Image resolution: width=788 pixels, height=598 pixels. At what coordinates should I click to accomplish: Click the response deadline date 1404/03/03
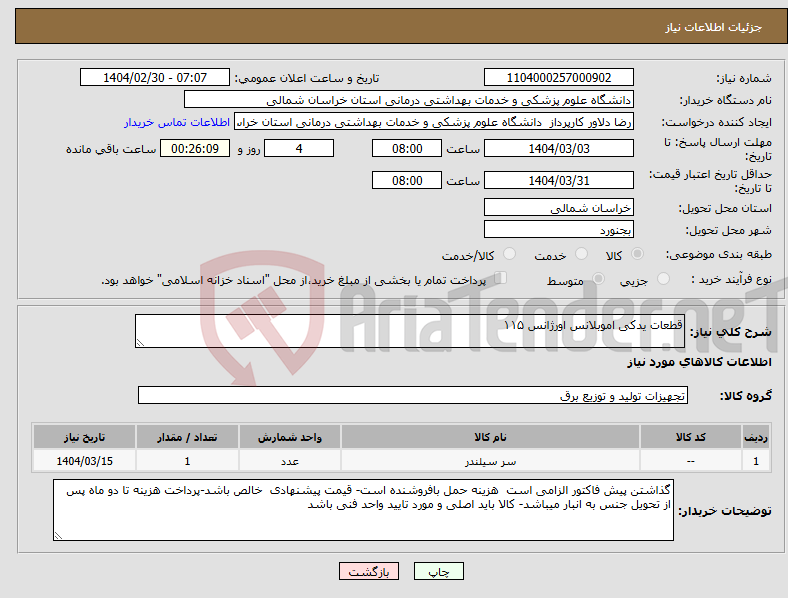click(x=558, y=148)
